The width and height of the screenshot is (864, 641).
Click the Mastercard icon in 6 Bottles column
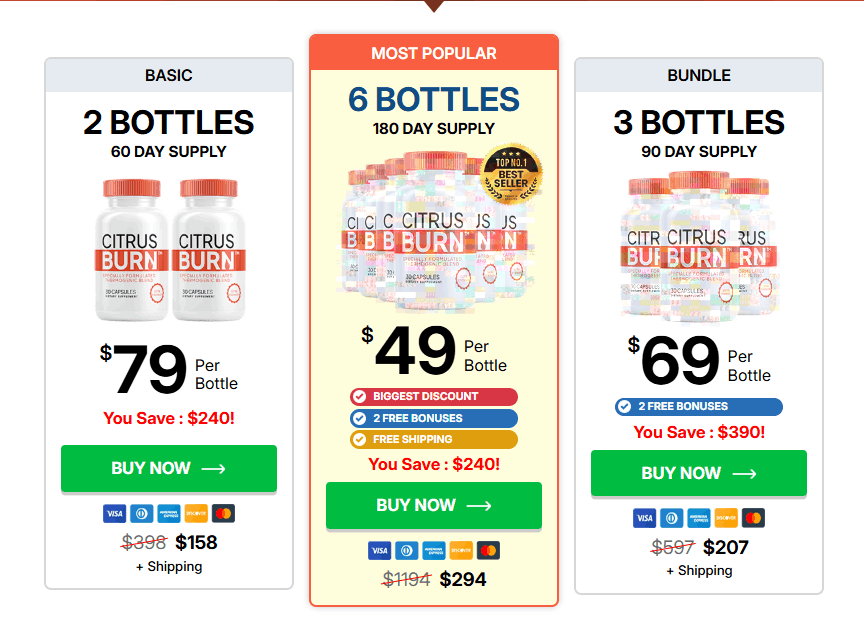[x=488, y=550]
